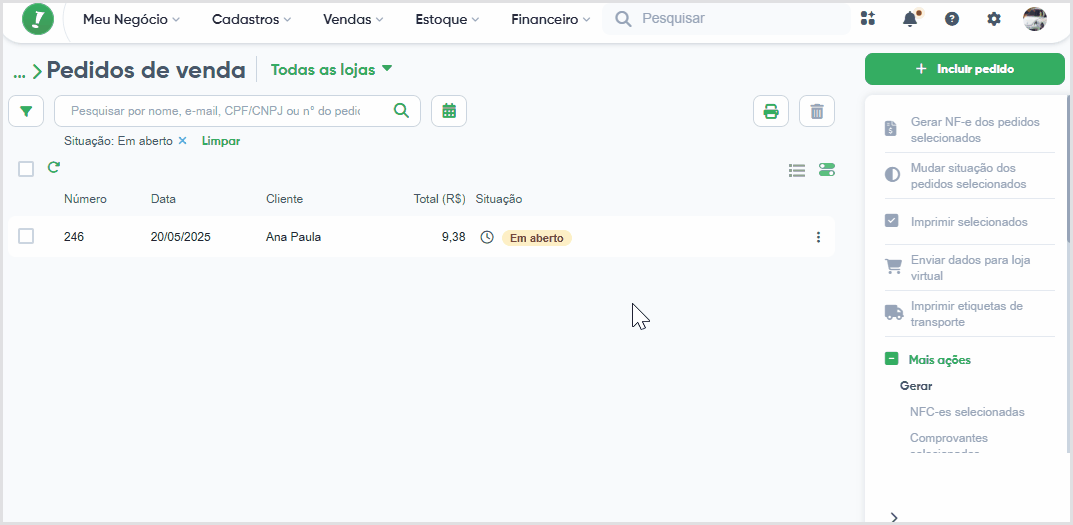The image size is (1073, 525).
Task: Open the notifications bell
Action: click(910, 18)
